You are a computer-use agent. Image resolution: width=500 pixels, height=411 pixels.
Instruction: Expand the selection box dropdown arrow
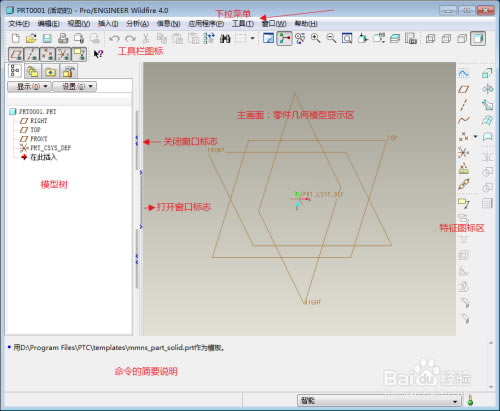252,39
